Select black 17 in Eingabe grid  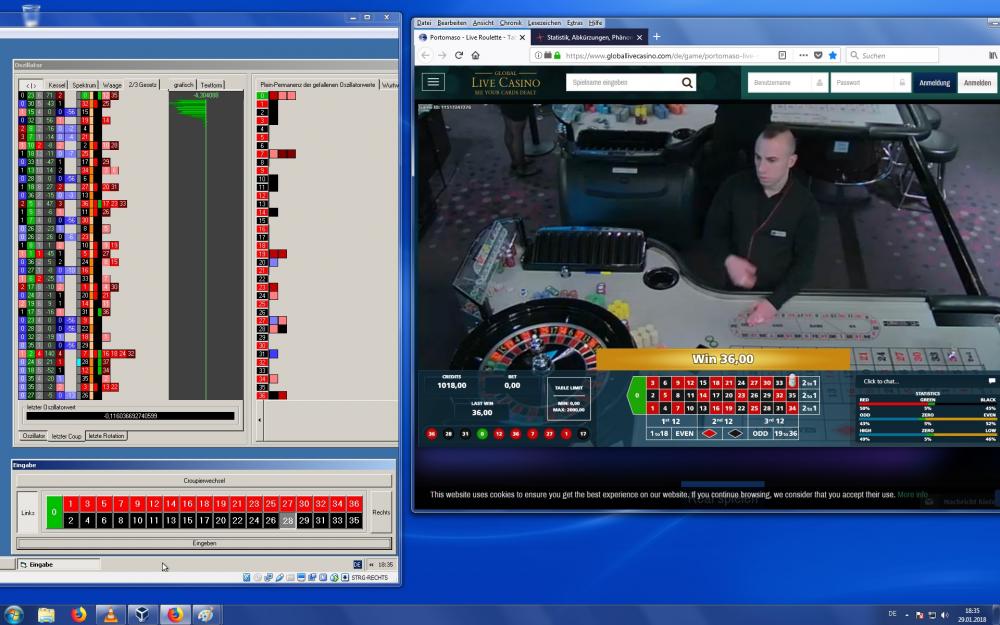pos(204,520)
